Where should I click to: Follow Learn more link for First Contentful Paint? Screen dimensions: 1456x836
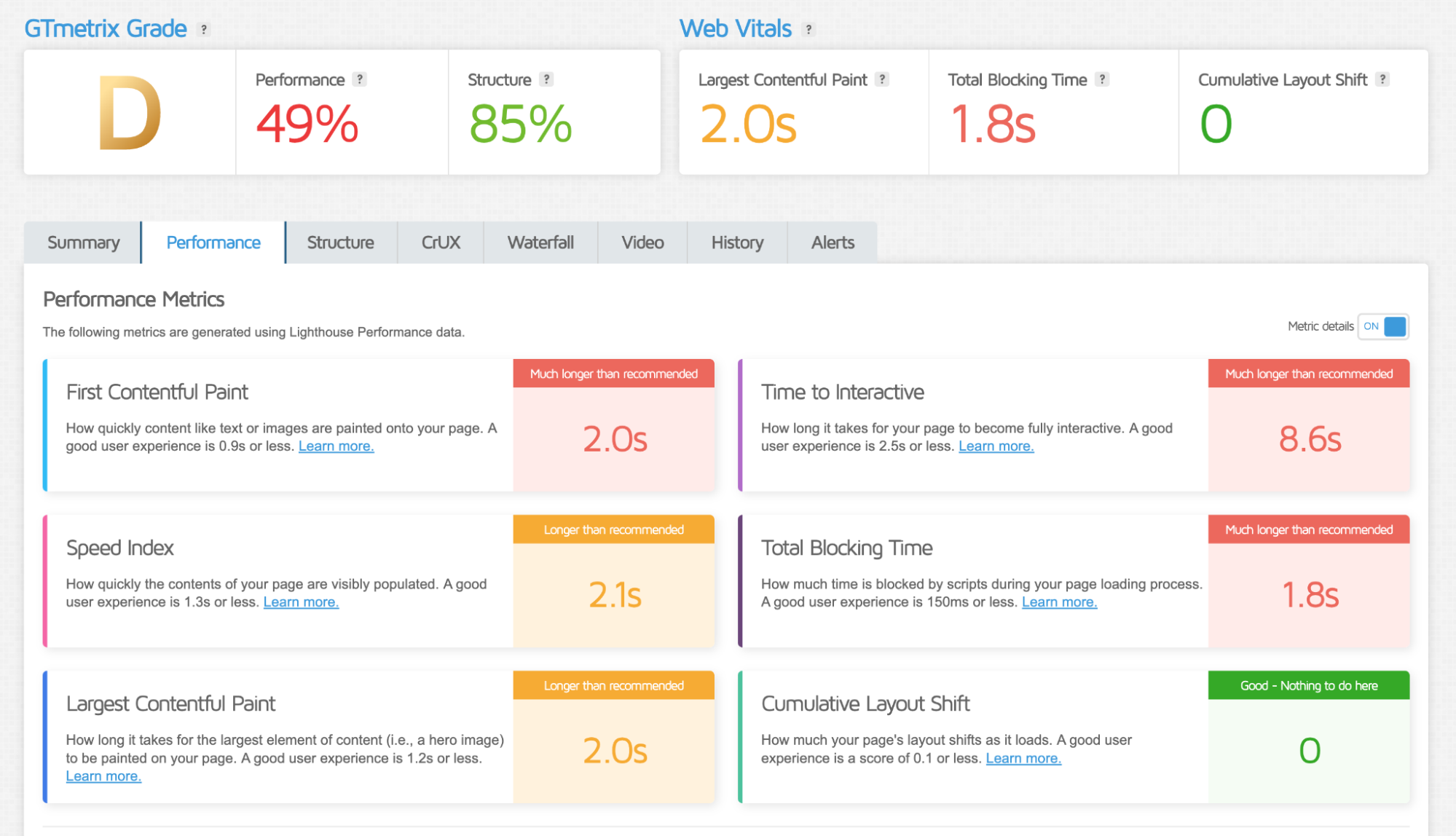(x=336, y=446)
